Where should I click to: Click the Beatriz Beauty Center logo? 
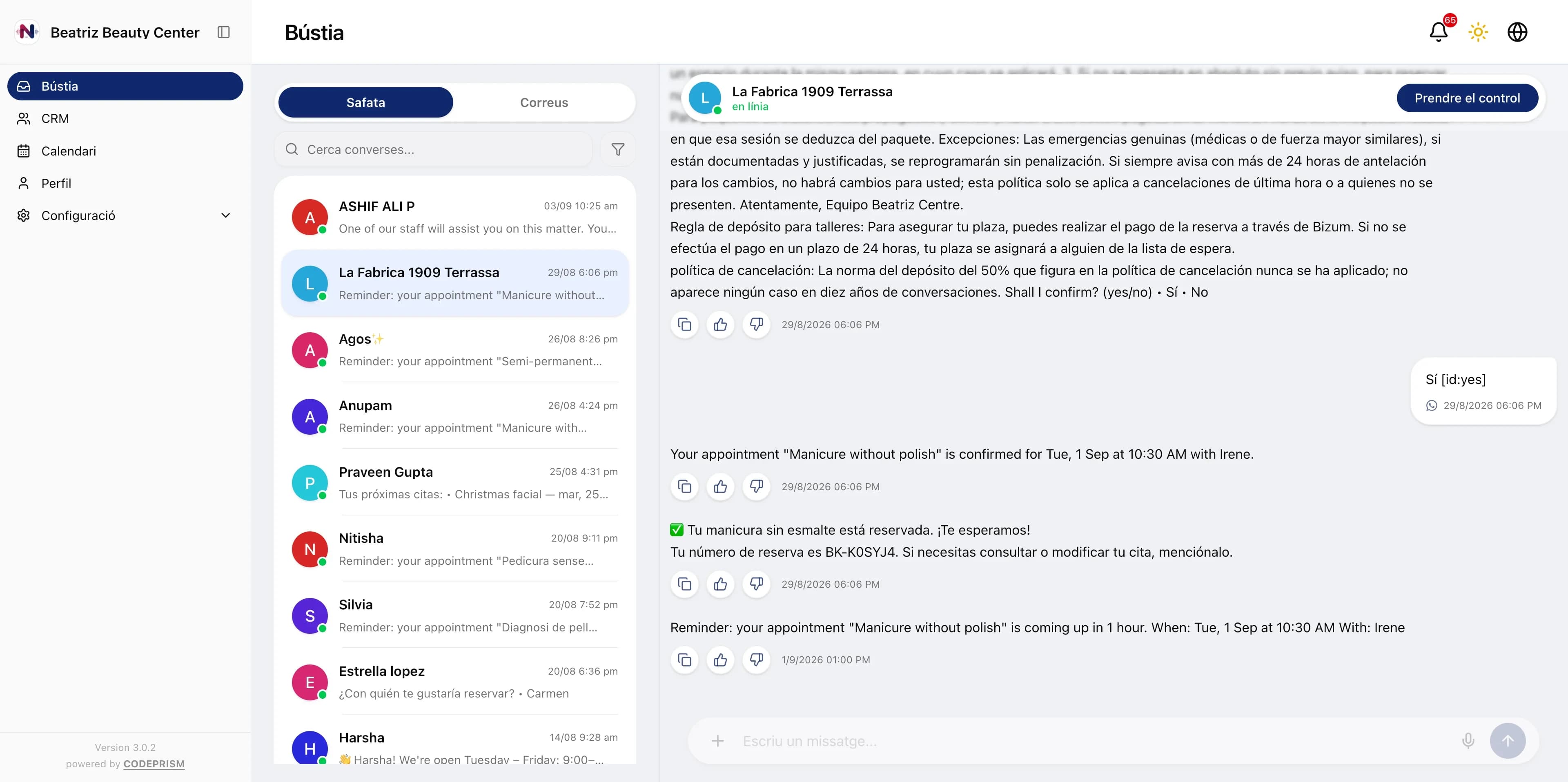[27, 32]
